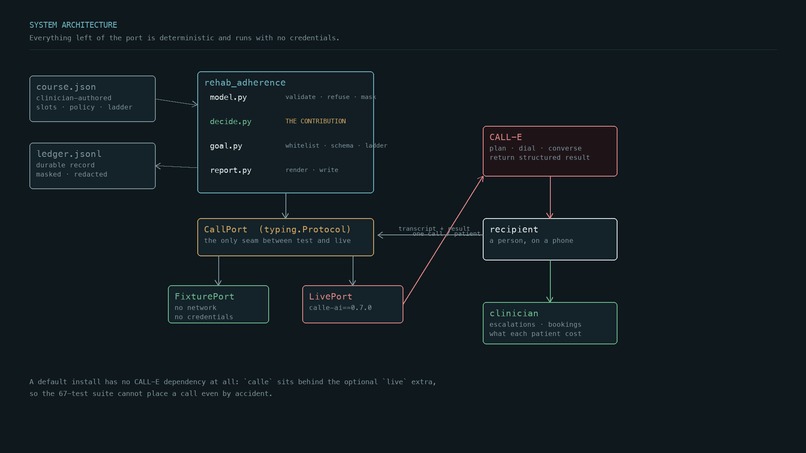Click footnote line starting 'A default install'
Image resolution: width=806 pixels, height=453 pixels.
[232, 382]
